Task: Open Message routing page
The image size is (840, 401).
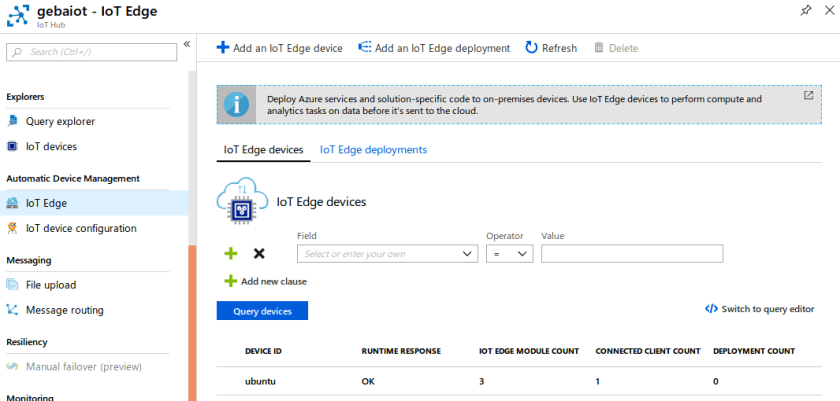Action: [64, 310]
